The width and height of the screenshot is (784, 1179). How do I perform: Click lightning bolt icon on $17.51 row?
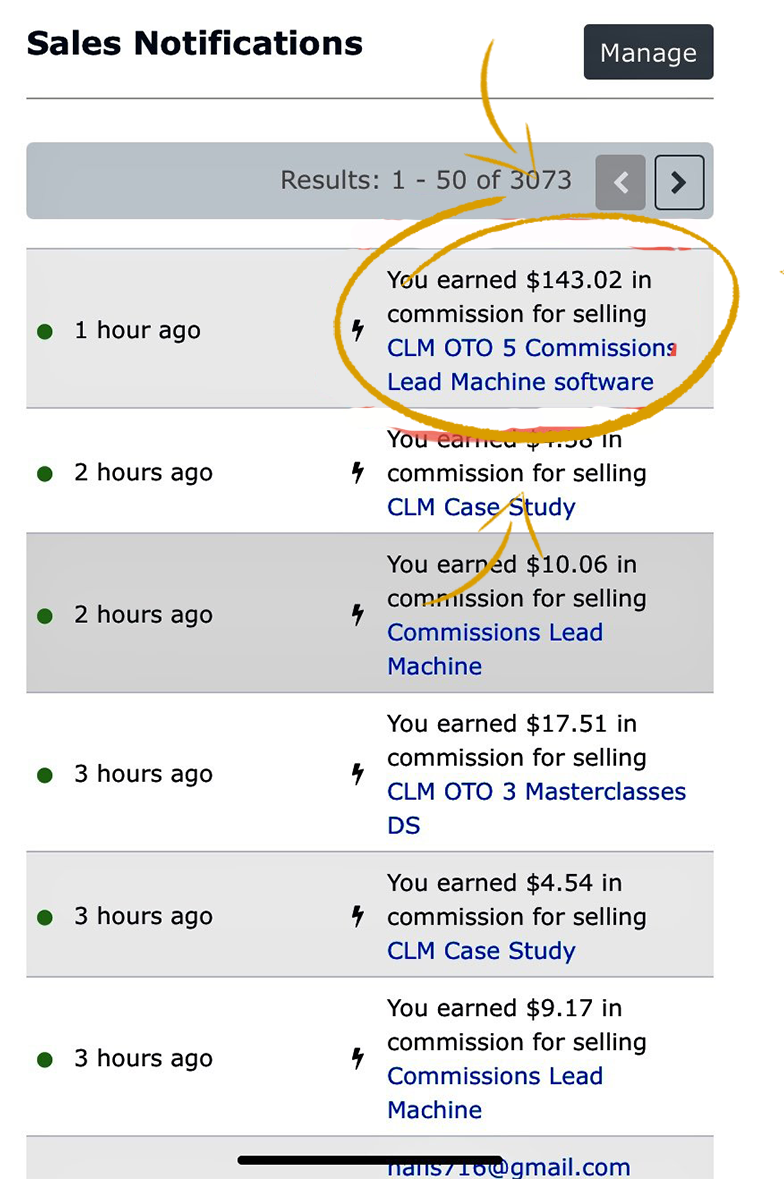pos(357,773)
